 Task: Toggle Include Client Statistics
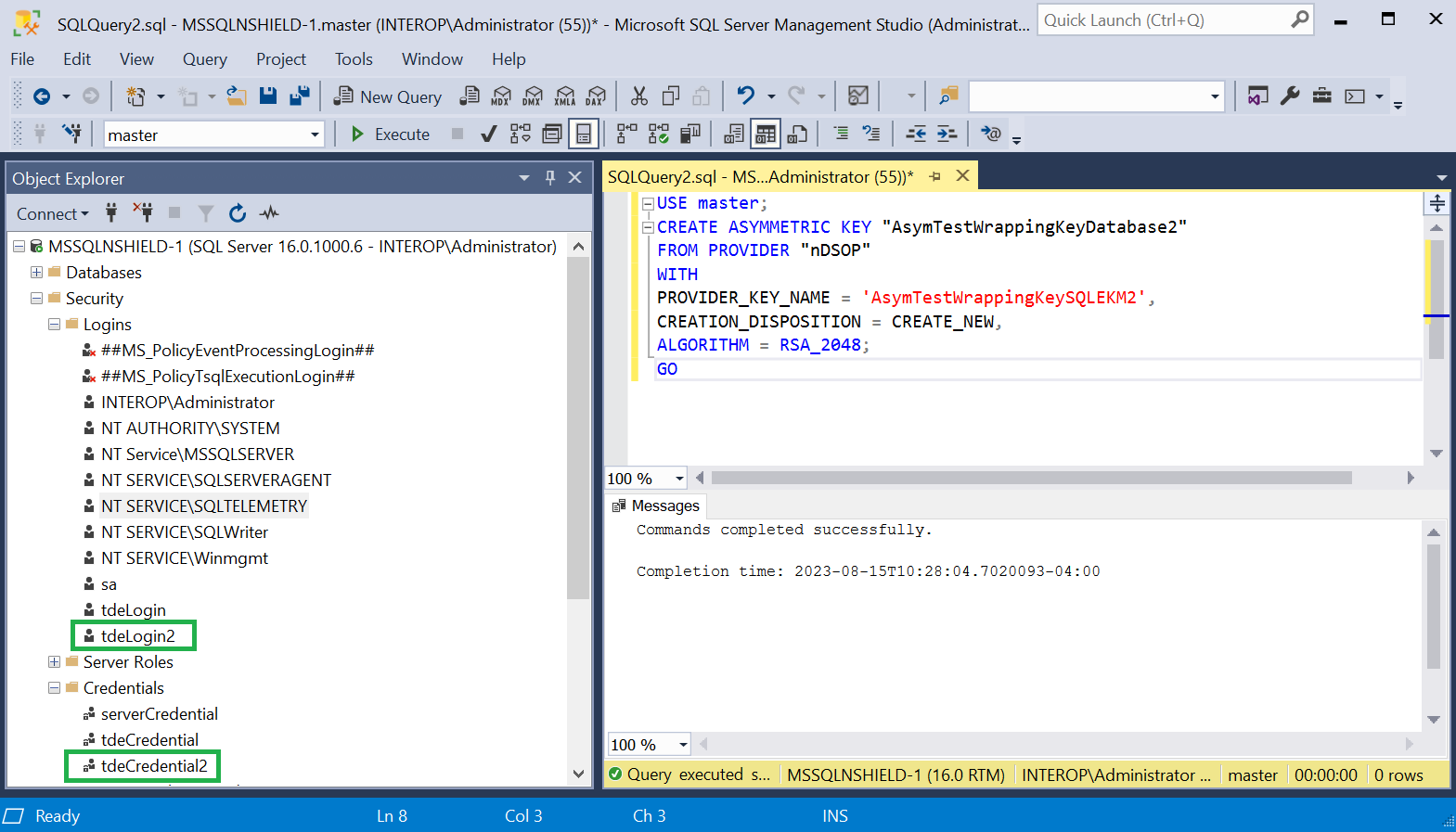(690, 134)
